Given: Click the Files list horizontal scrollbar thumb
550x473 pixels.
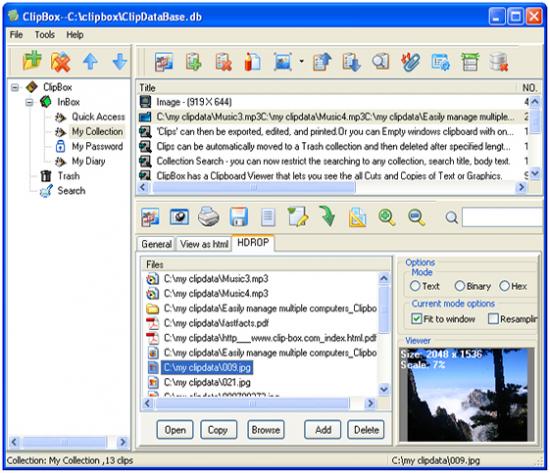Looking at the screenshot, I should click(x=252, y=404).
